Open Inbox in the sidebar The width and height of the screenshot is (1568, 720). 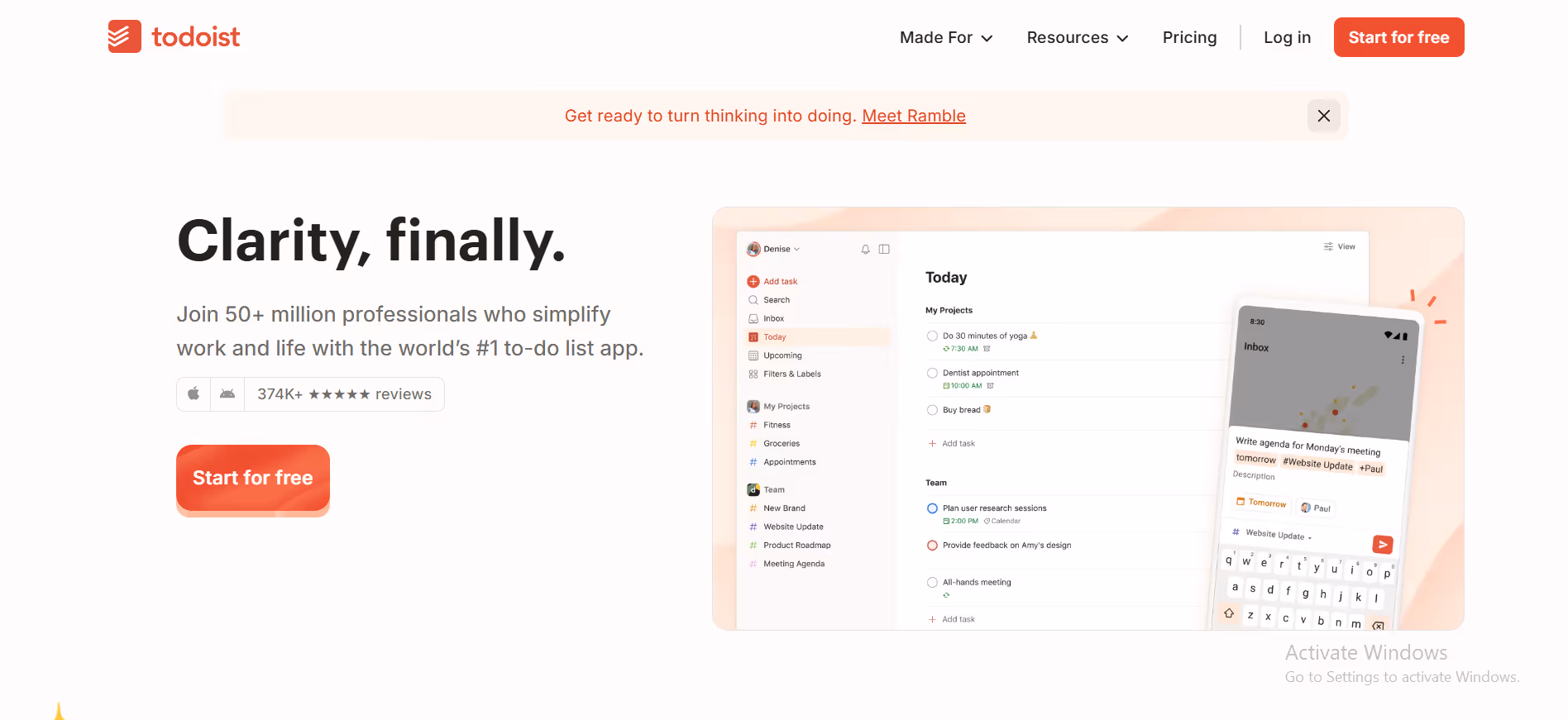[773, 318]
